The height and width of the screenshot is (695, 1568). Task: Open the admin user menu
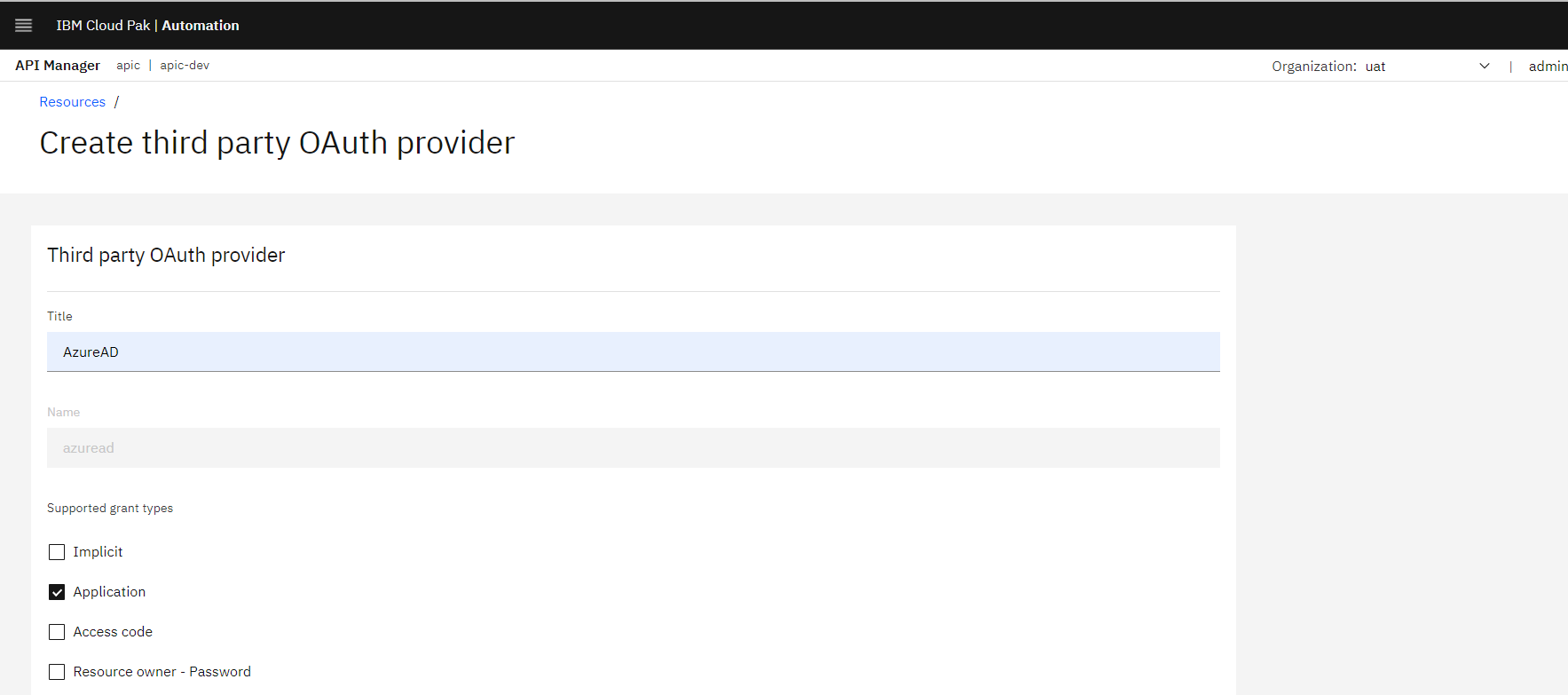click(1547, 67)
